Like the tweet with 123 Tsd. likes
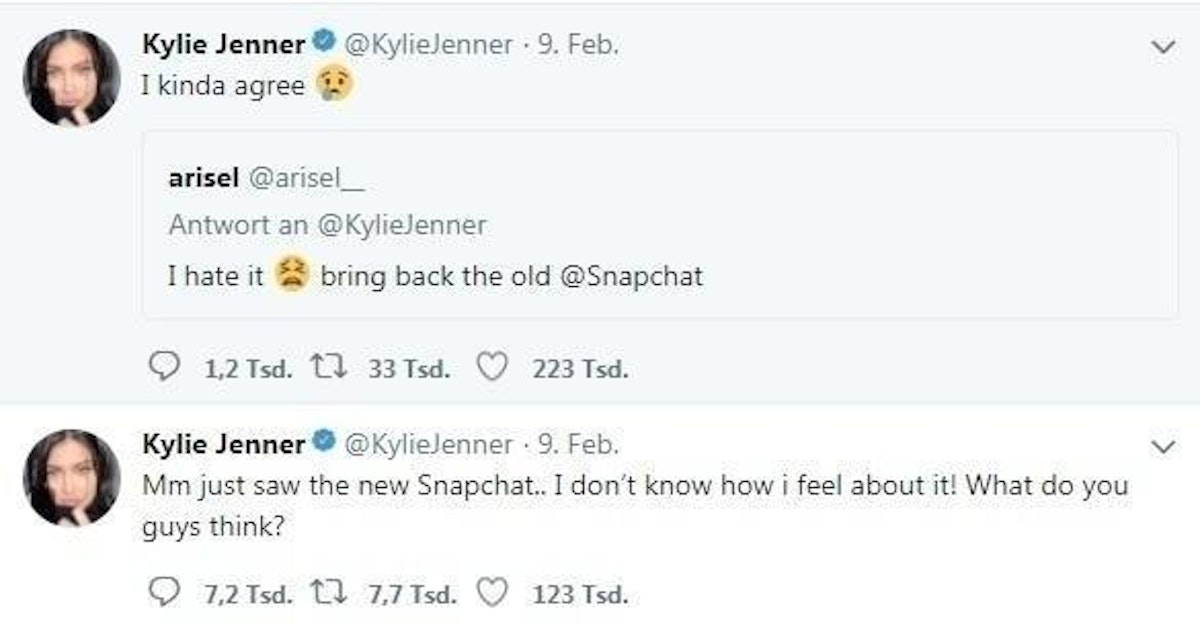 point(489,596)
